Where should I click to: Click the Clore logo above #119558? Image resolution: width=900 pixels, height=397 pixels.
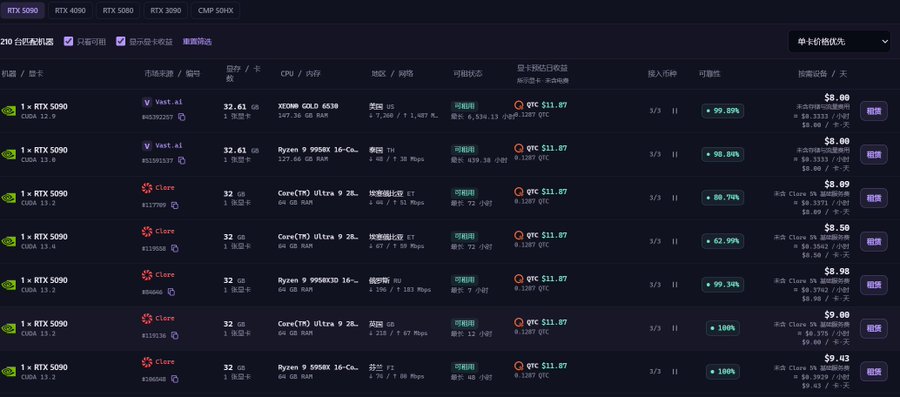pos(147,231)
